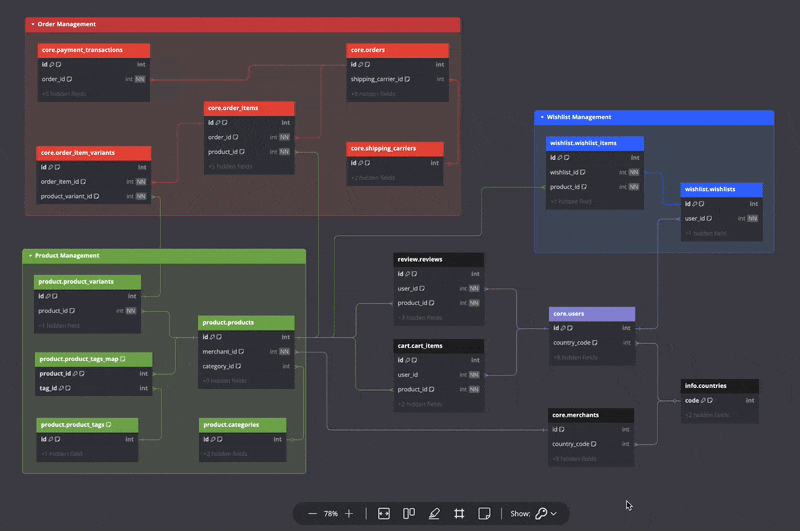The image size is (800, 531).
Task: Expand +2 hidden fields in core.shipping_carriers
Action: [373, 178]
